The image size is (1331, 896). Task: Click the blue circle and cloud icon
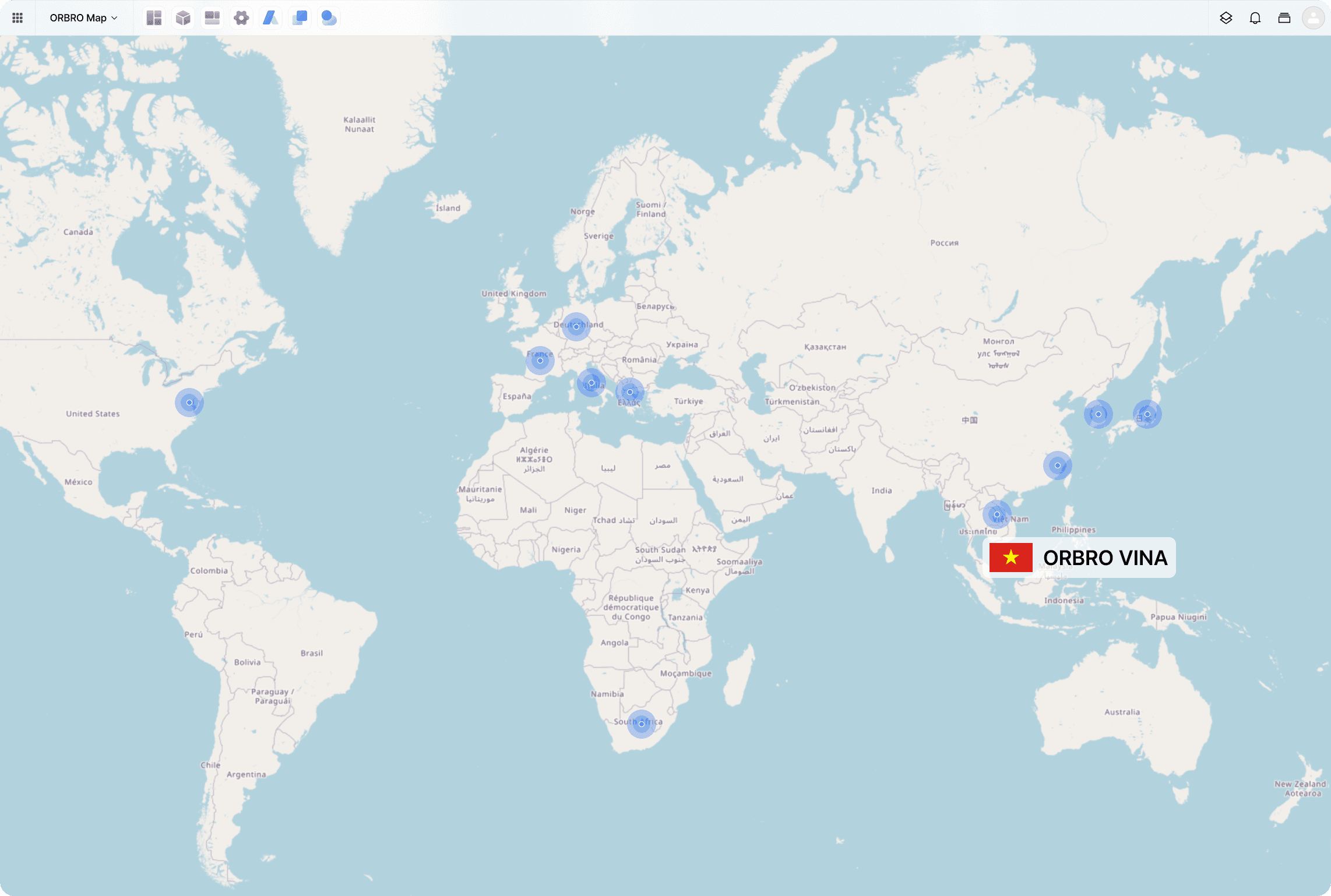[329, 18]
